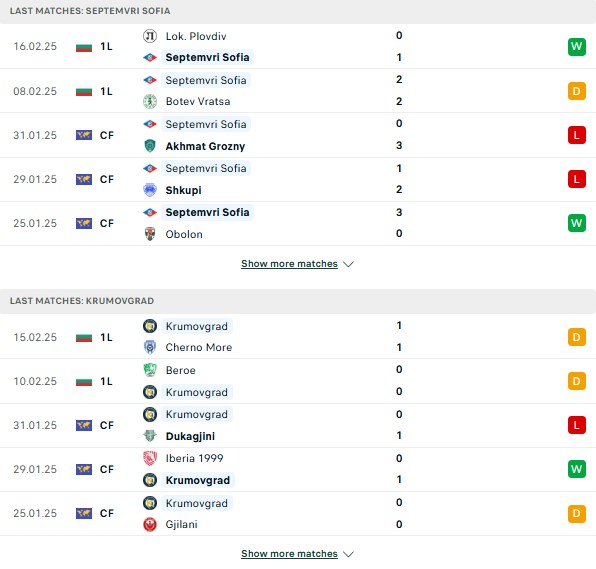Image resolution: width=596 pixels, height=569 pixels.
Task: Click the Beroe club crest icon
Action: [x=150, y=370]
